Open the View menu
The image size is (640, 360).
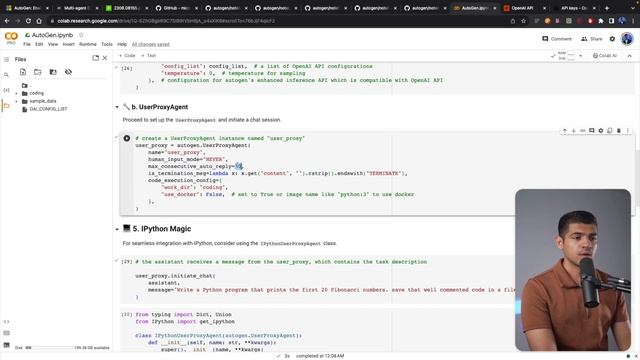pos(53,44)
